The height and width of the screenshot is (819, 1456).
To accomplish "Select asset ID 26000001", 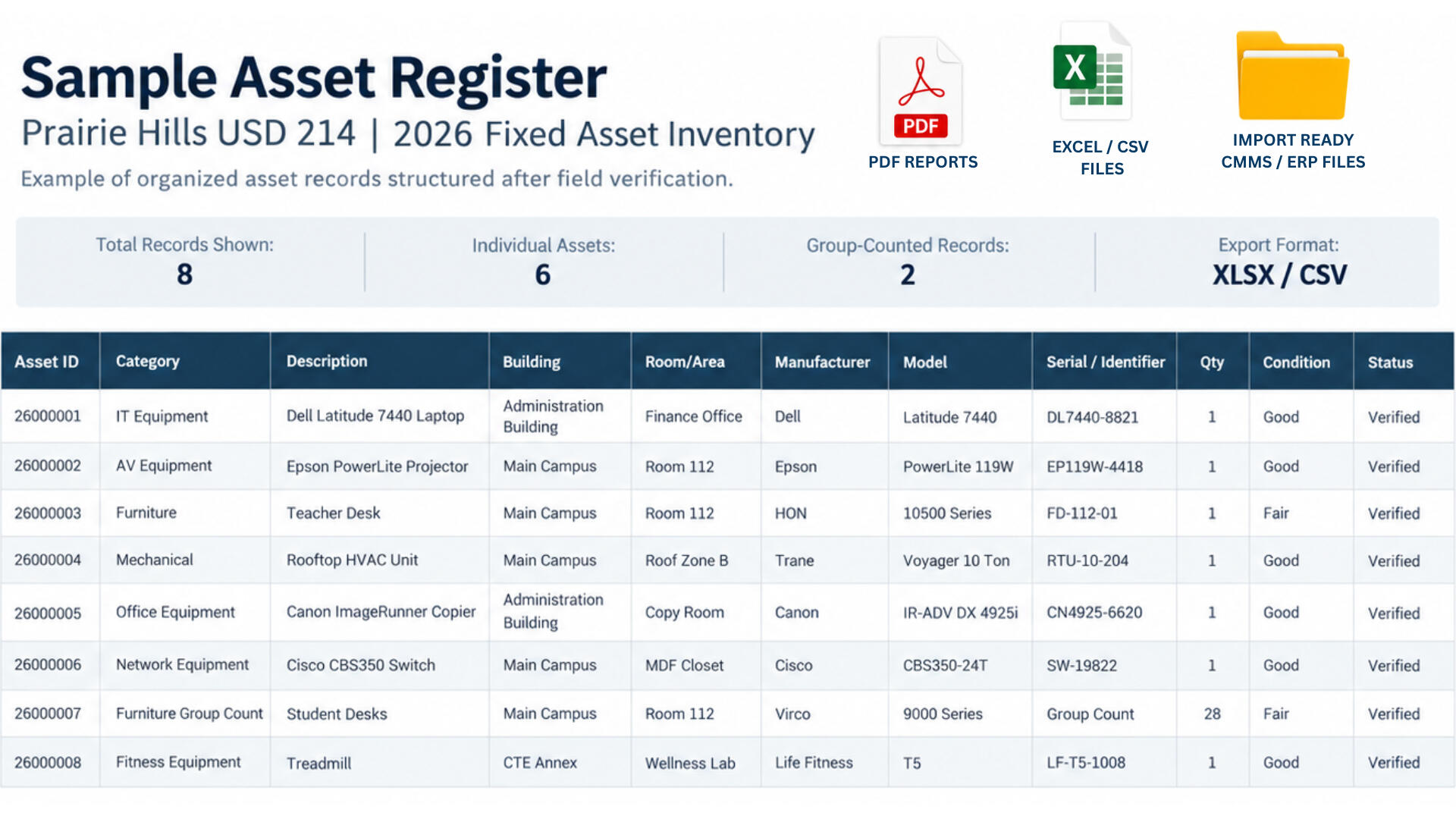I will pos(48,416).
